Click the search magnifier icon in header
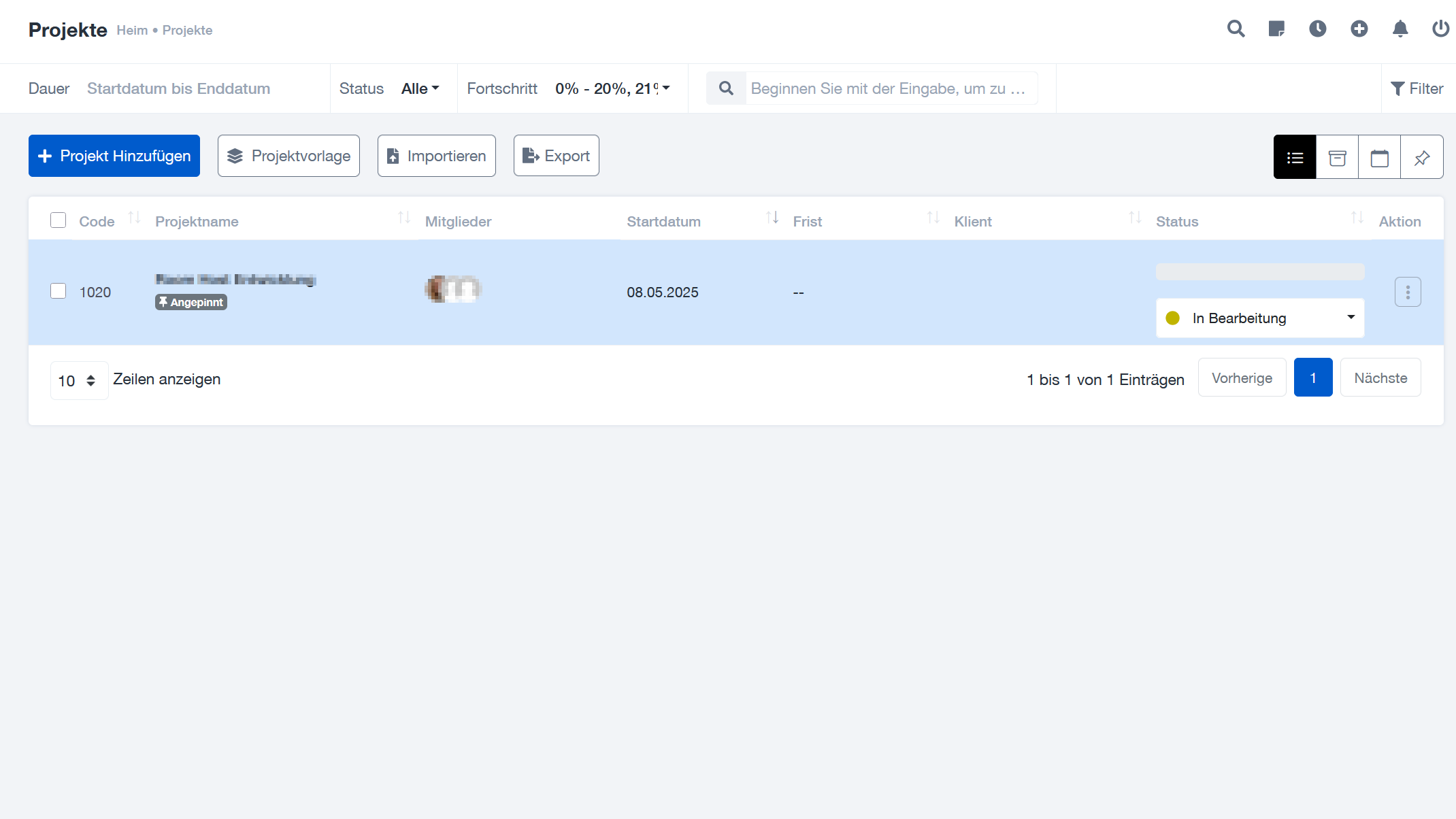 1236,29
